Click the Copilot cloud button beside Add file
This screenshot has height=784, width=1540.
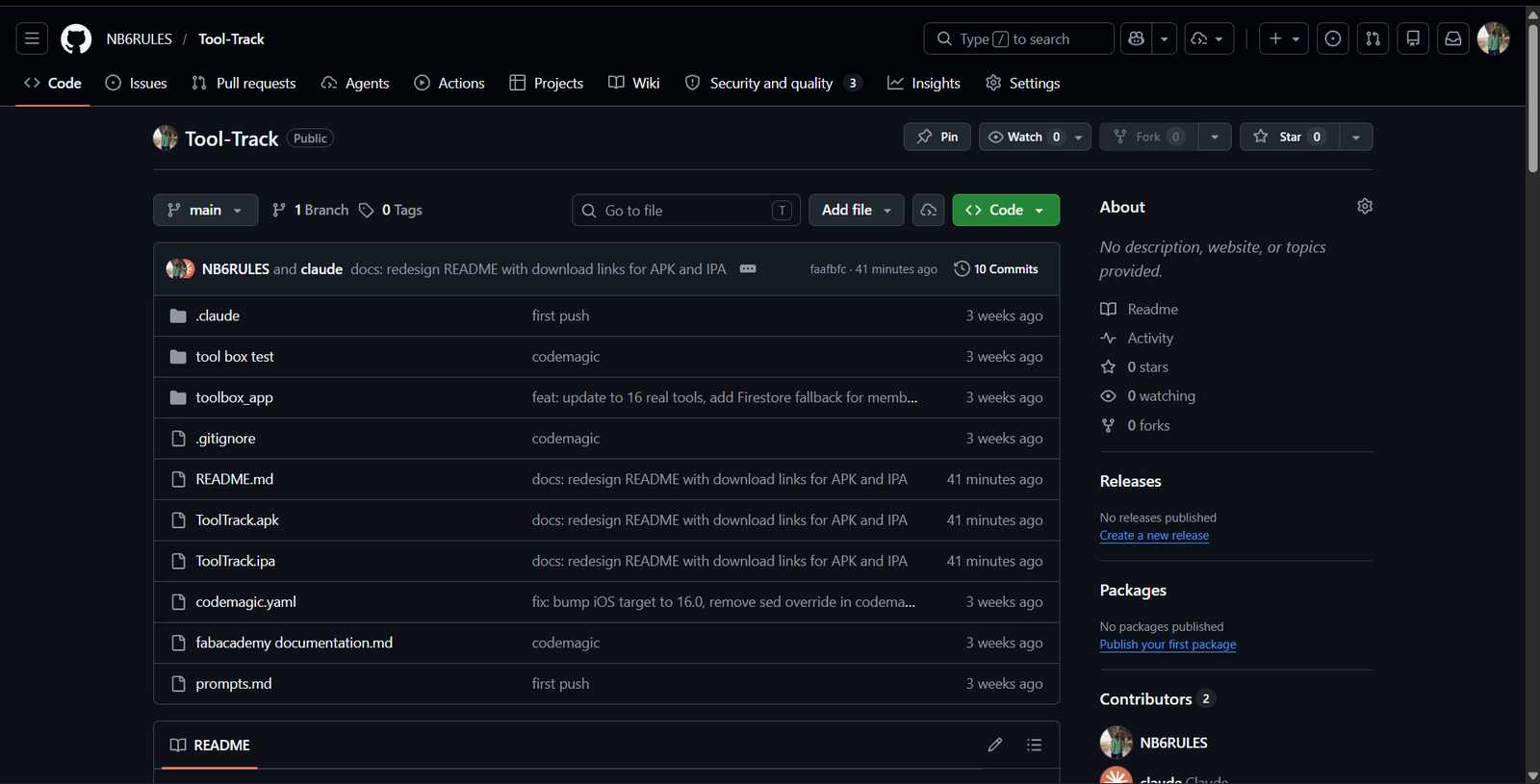click(x=929, y=210)
